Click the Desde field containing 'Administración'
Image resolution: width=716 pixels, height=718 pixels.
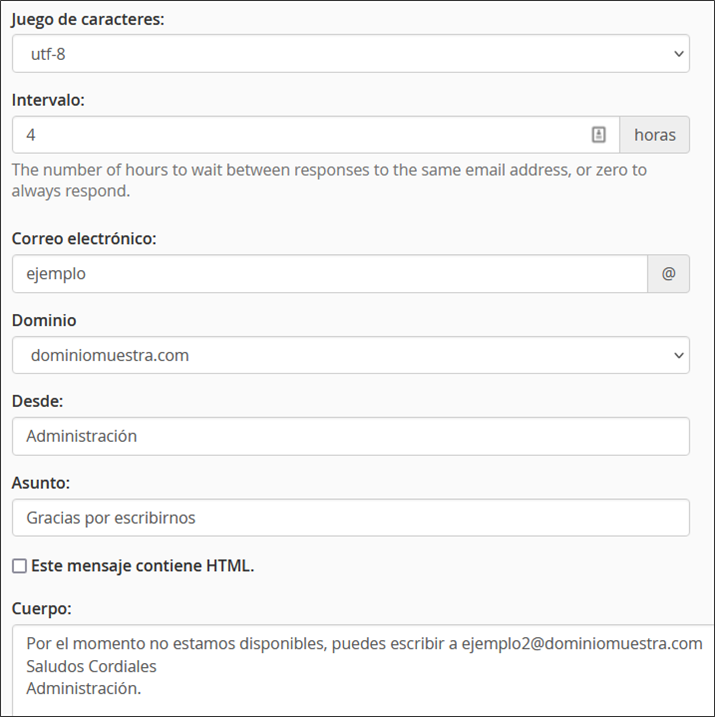pyautogui.click(x=351, y=436)
